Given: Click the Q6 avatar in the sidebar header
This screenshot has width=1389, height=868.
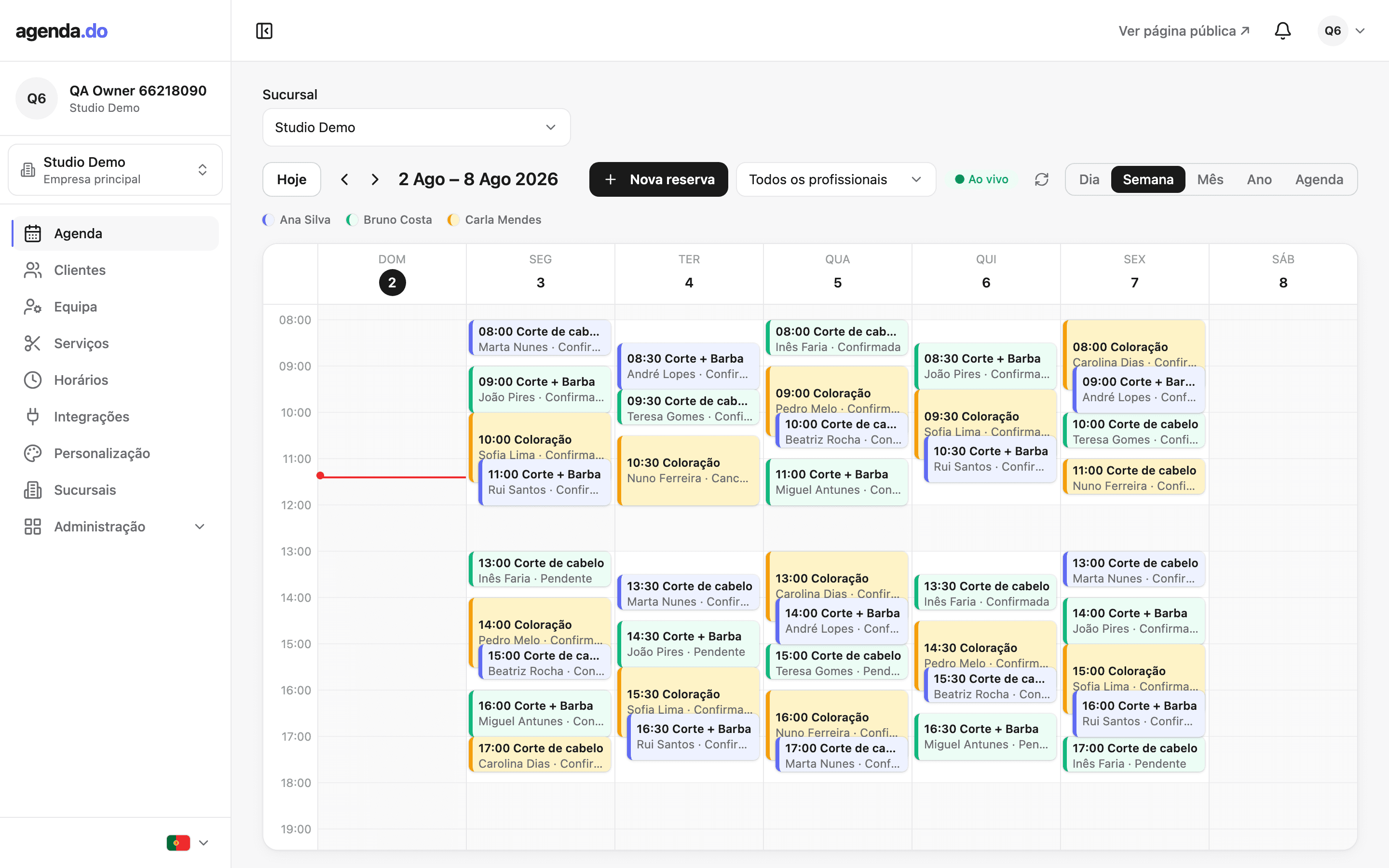Looking at the screenshot, I should [x=36, y=99].
